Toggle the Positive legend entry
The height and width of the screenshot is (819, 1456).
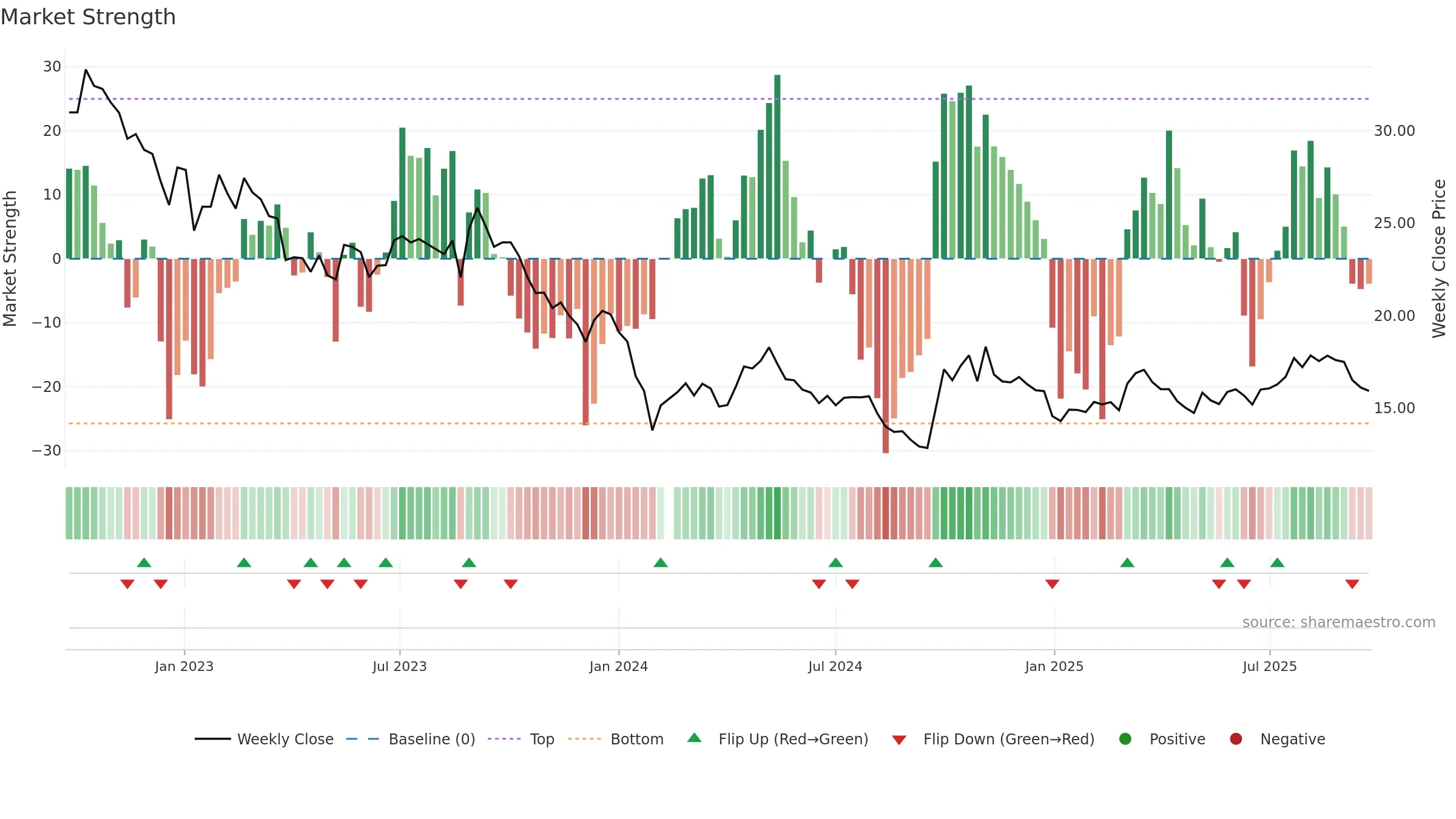pos(1162,739)
